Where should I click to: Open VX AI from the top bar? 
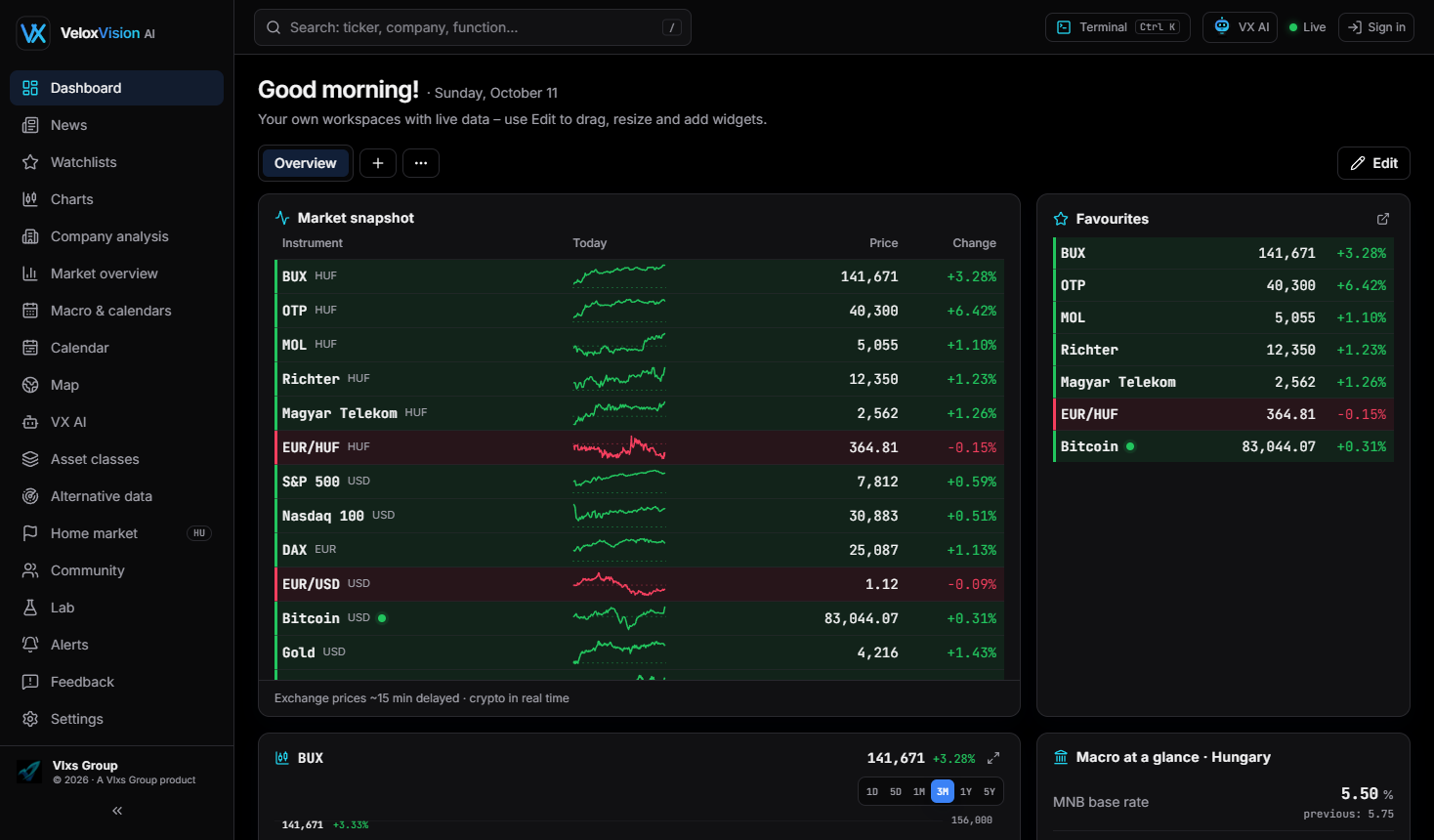[x=1240, y=27]
